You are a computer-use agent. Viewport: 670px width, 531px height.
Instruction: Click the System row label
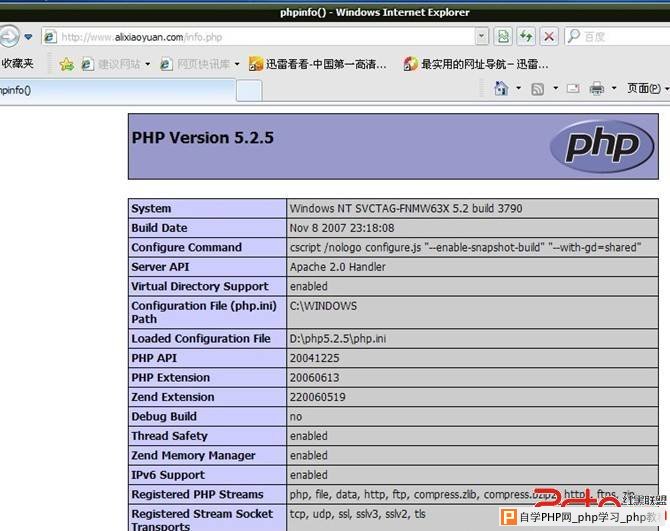151,208
